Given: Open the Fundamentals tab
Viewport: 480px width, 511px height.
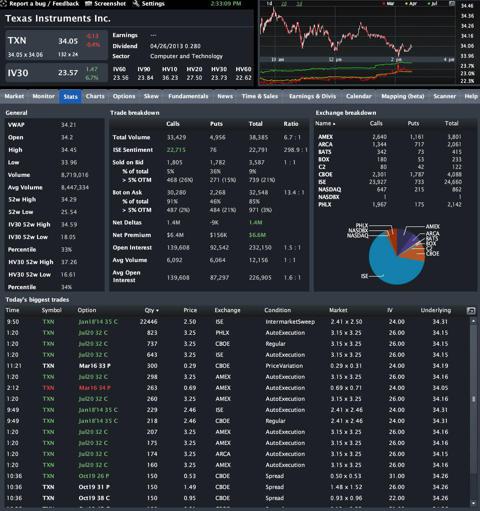Looking at the screenshot, I should pyautogui.click(x=188, y=96).
